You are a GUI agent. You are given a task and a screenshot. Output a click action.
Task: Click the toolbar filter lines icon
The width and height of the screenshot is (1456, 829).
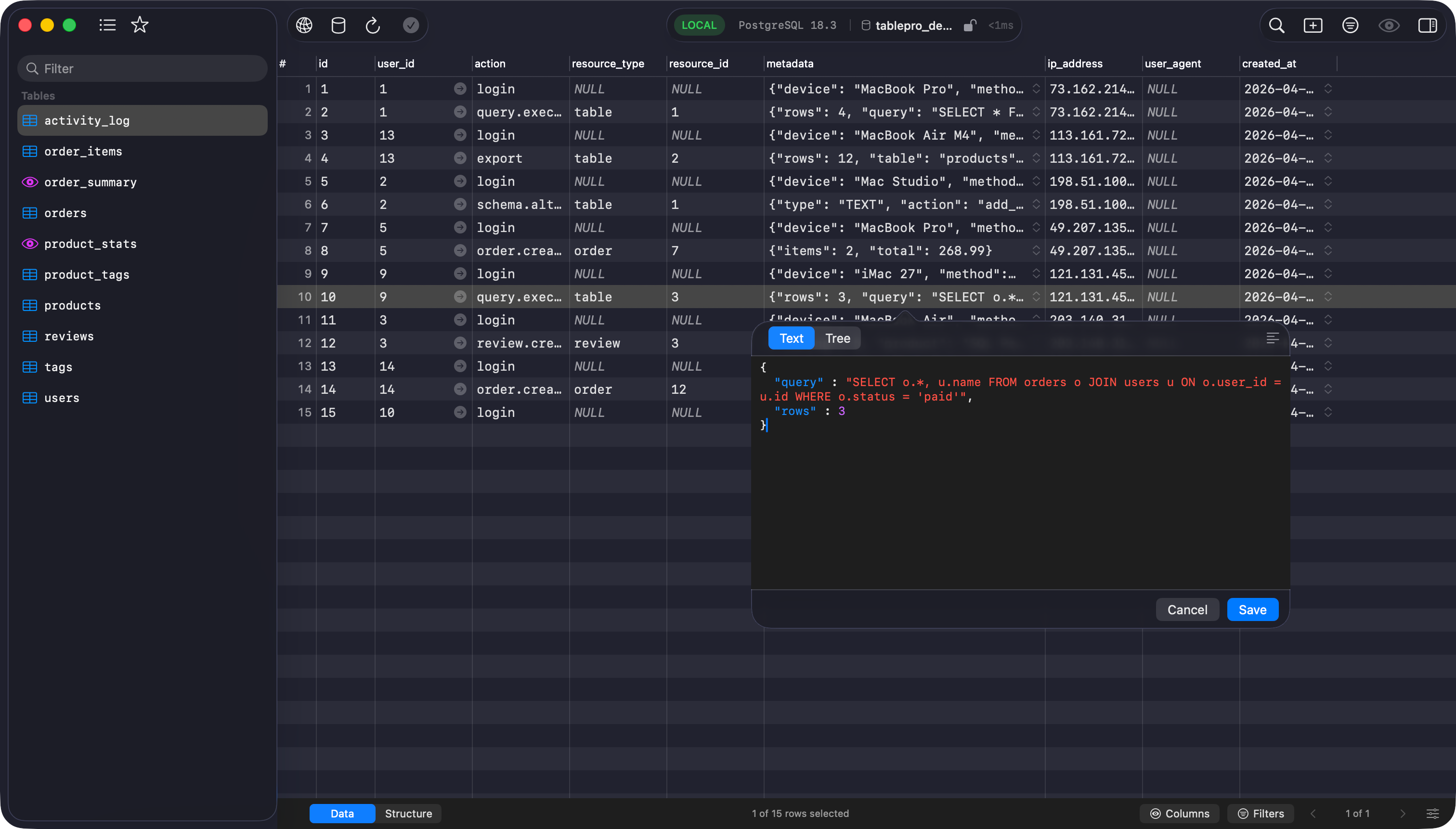(1350, 25)
